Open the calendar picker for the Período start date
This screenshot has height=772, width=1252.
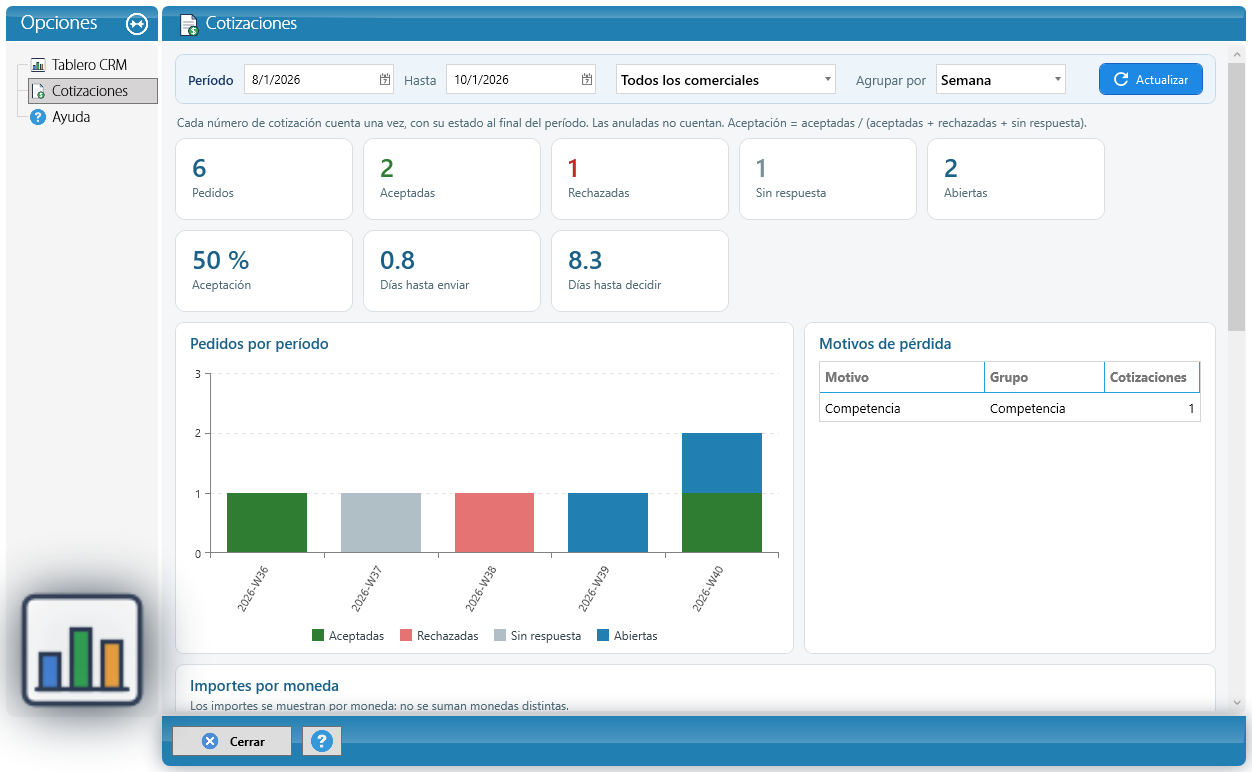(385, 80)
